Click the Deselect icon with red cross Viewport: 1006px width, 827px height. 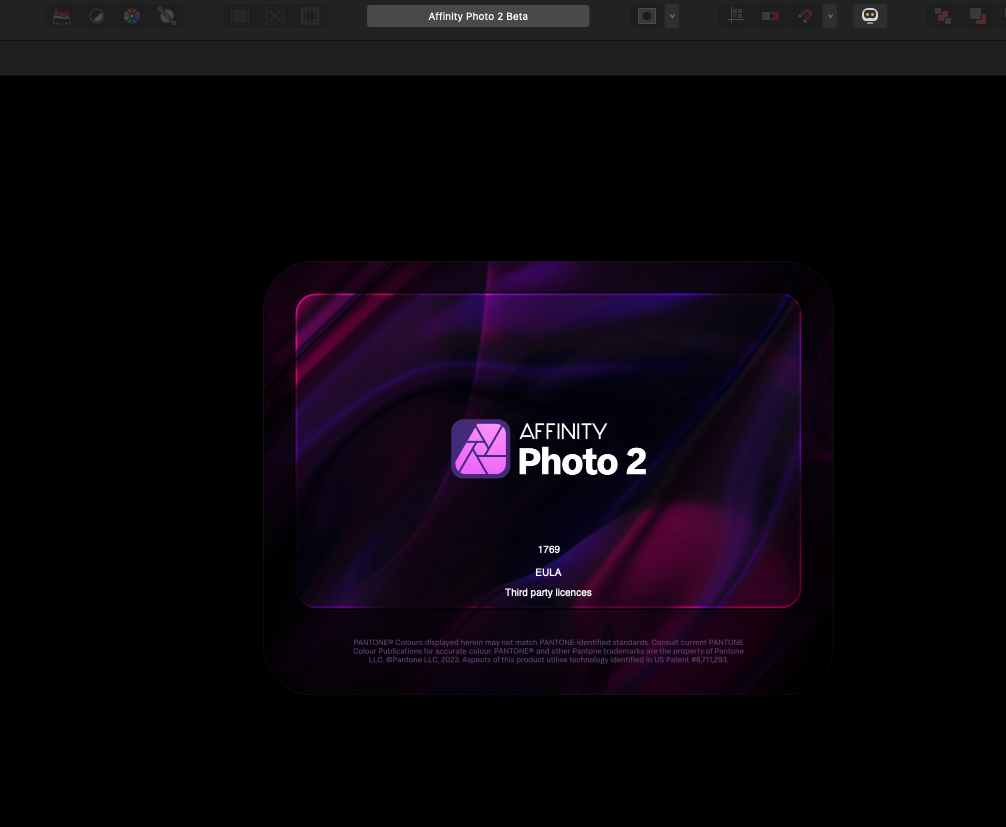[275, 16]
